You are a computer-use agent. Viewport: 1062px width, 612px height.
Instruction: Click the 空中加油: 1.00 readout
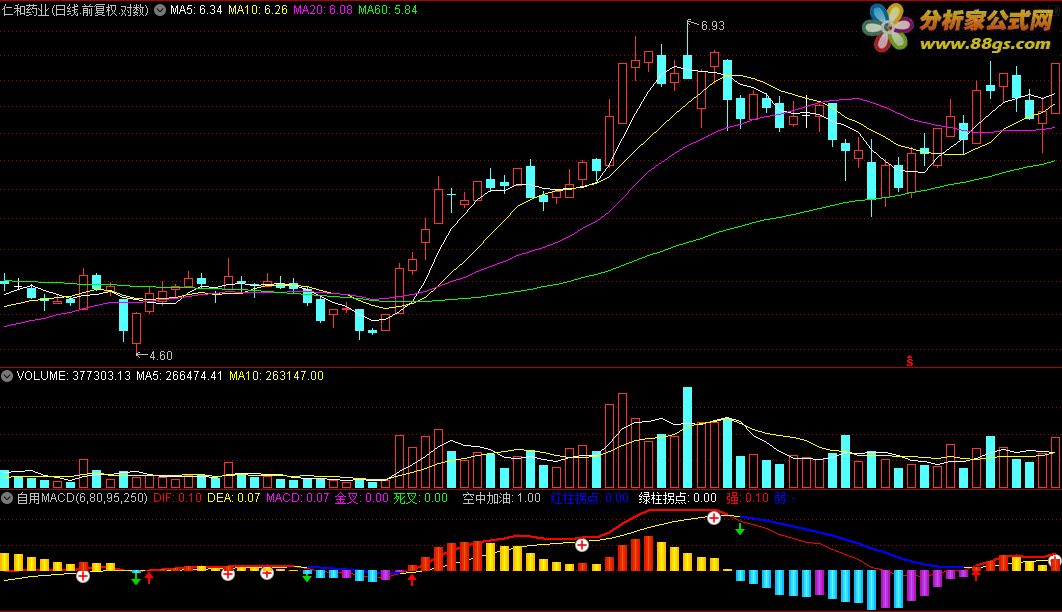pyautogui.click(x=501, y=498)
